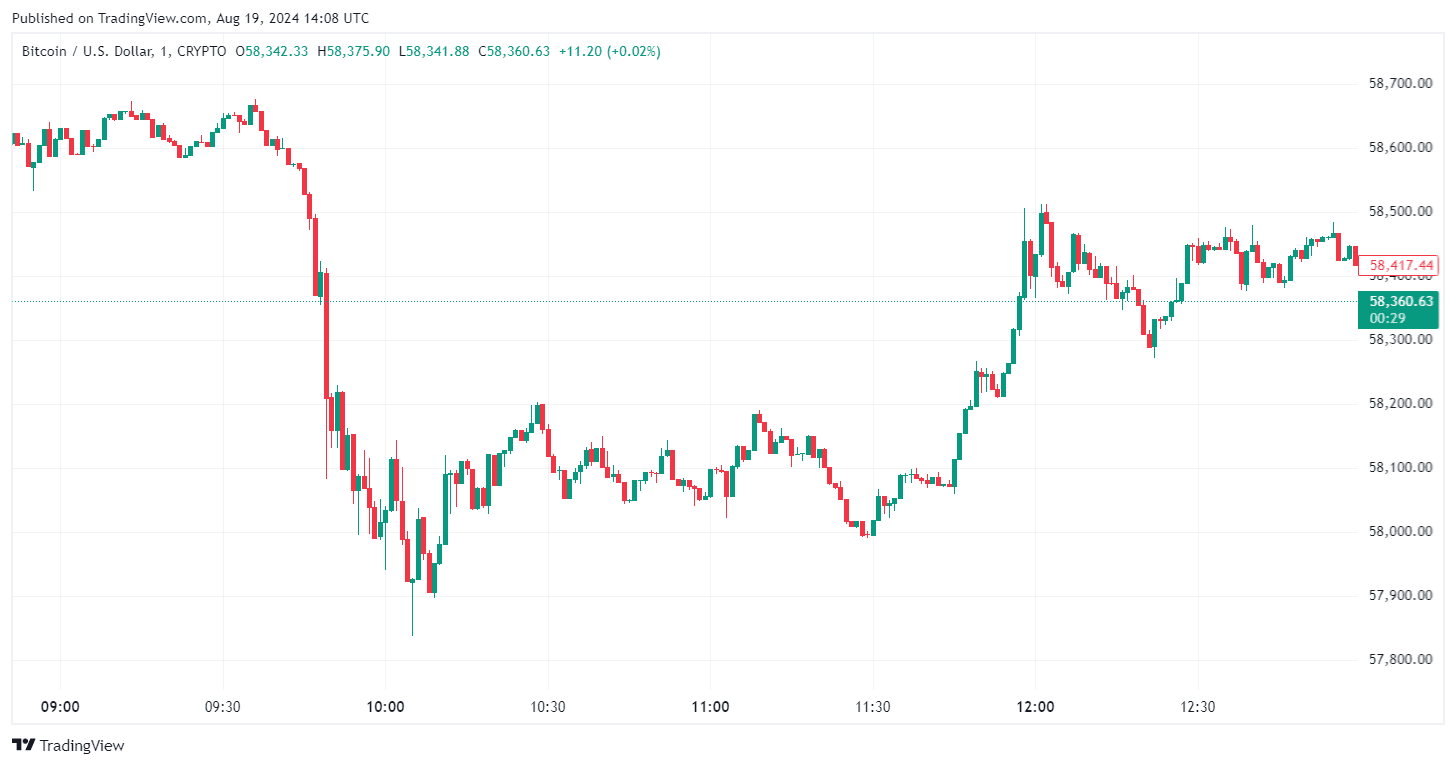Viewport: 1456px width, 766px height.
Task: Click the 09:30 time axis label
Action: [222, 707]
